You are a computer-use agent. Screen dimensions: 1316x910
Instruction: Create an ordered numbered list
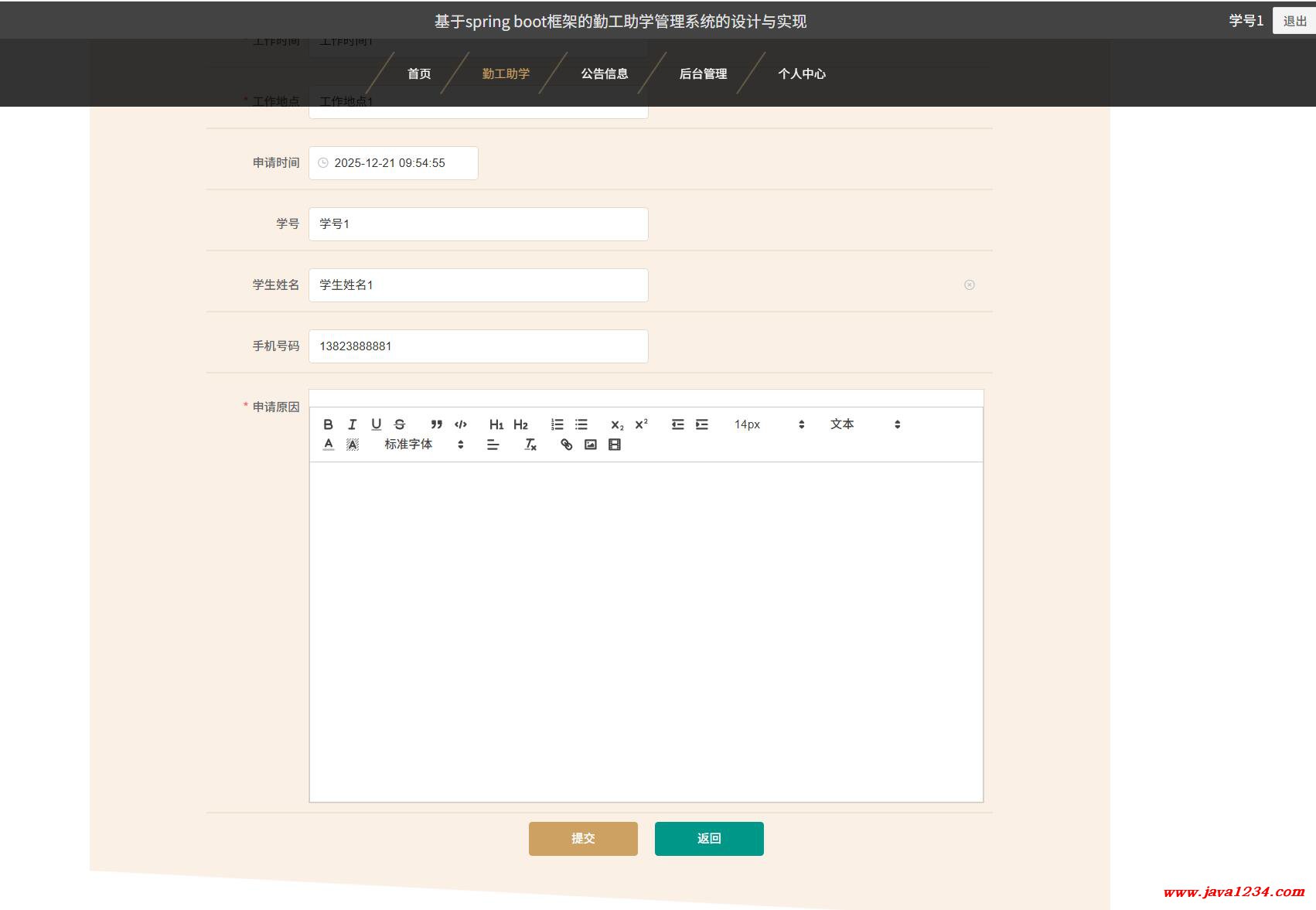(557, 424)
